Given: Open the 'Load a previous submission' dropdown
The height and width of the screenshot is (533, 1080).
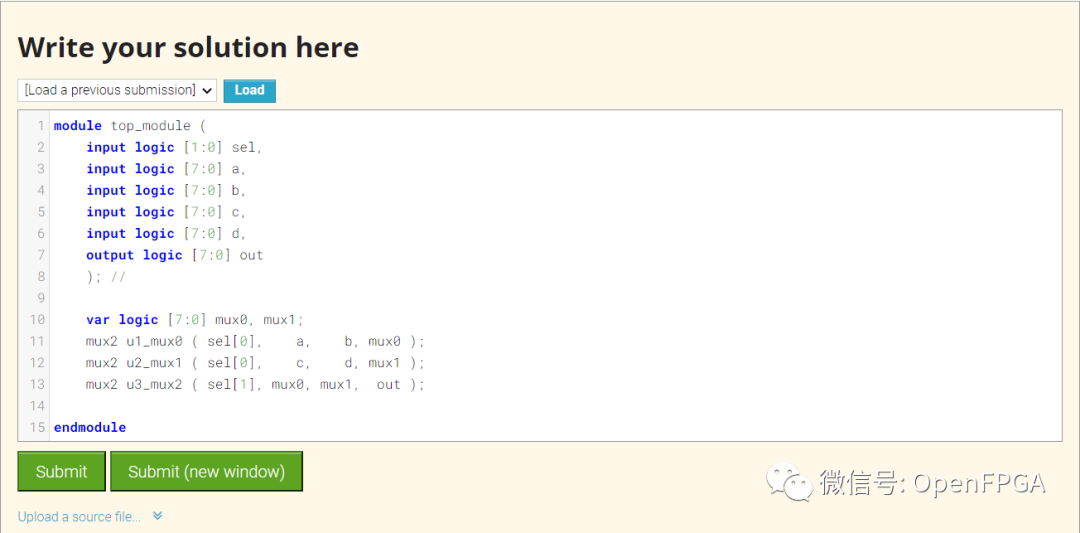Looking at the screenshot, I should point(117,90).
